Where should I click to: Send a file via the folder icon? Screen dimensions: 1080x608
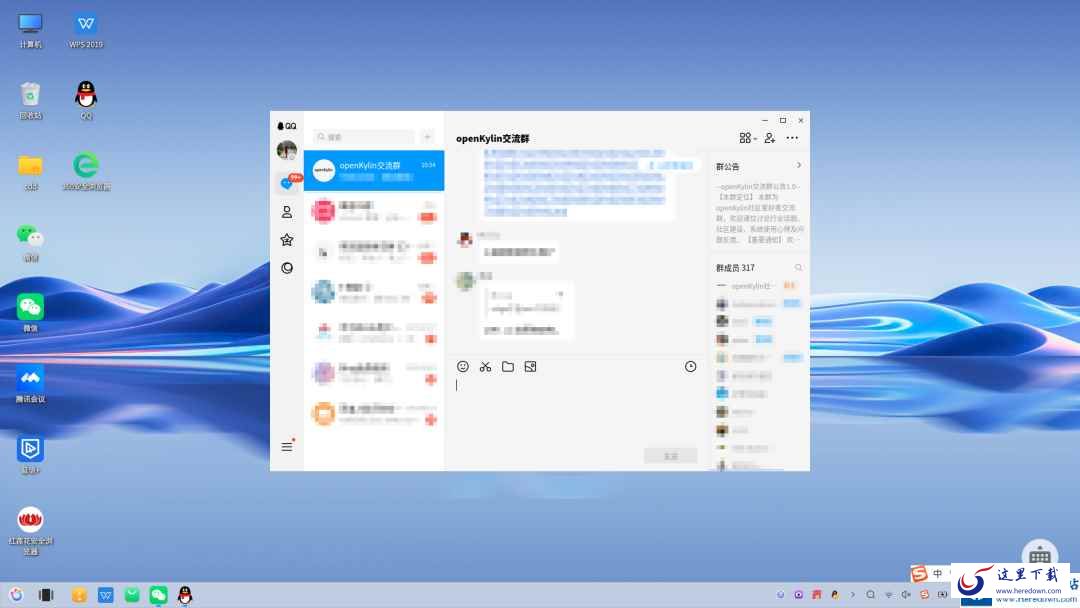pyautogui.click(x=508, y=366)
